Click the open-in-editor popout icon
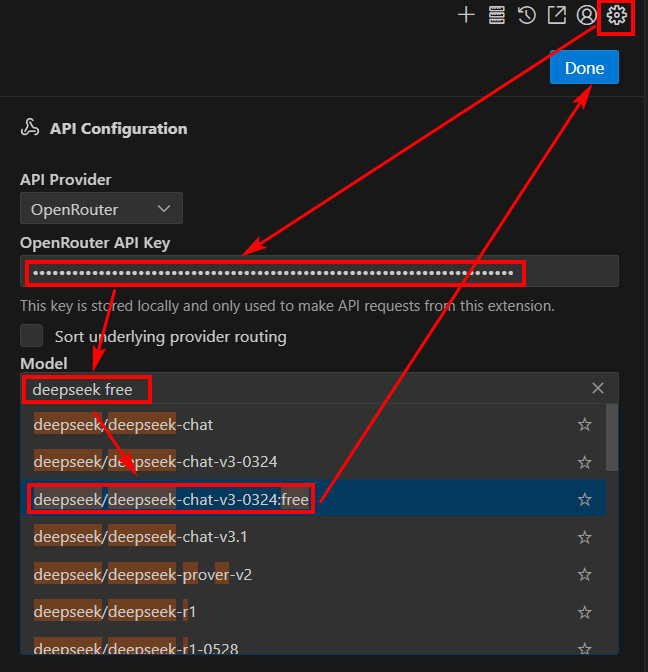The width and height of the screenshot is (648, 672). tap(556, 15)
